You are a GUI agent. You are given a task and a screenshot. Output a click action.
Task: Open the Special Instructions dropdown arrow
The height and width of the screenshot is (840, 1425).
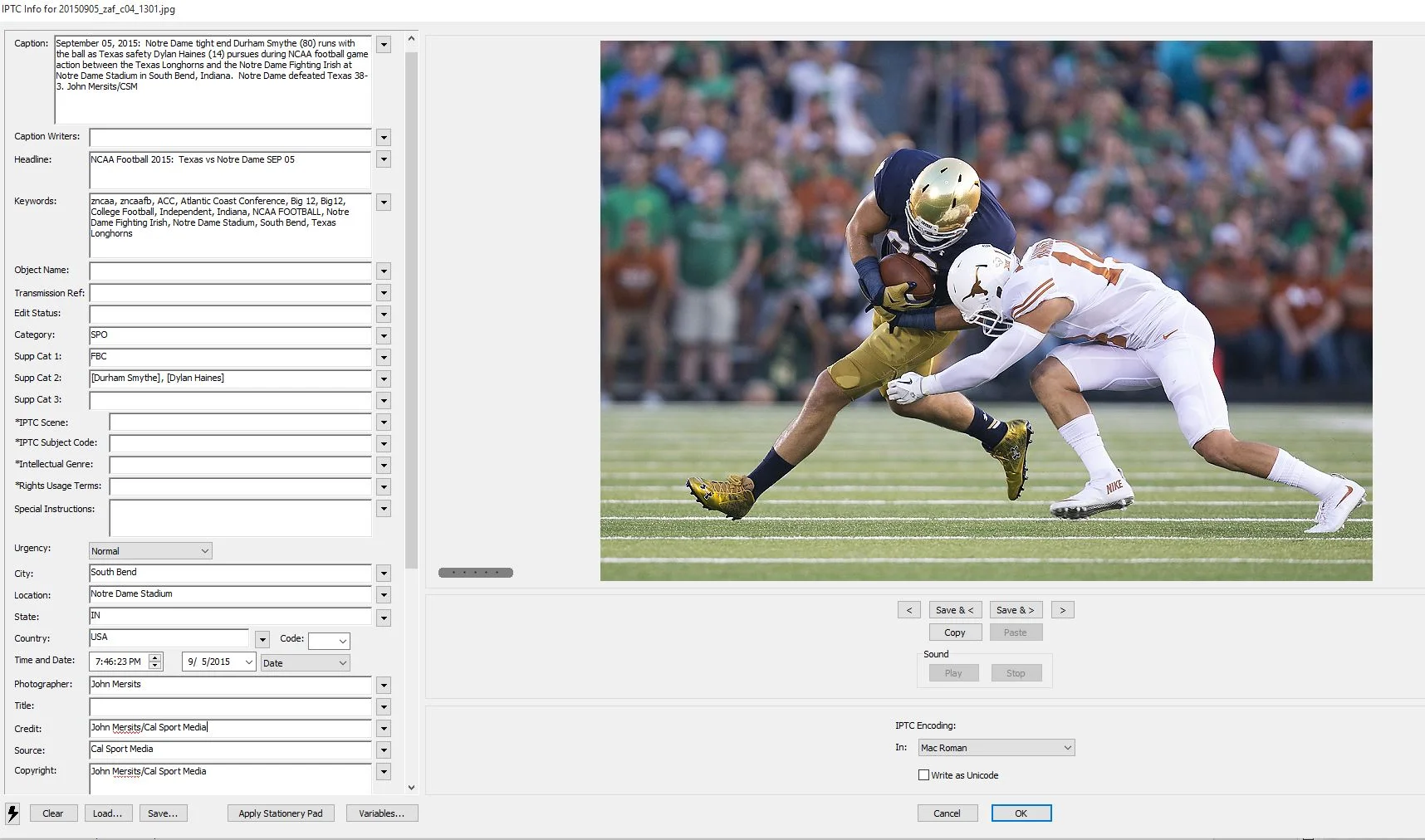pos(384,509)
